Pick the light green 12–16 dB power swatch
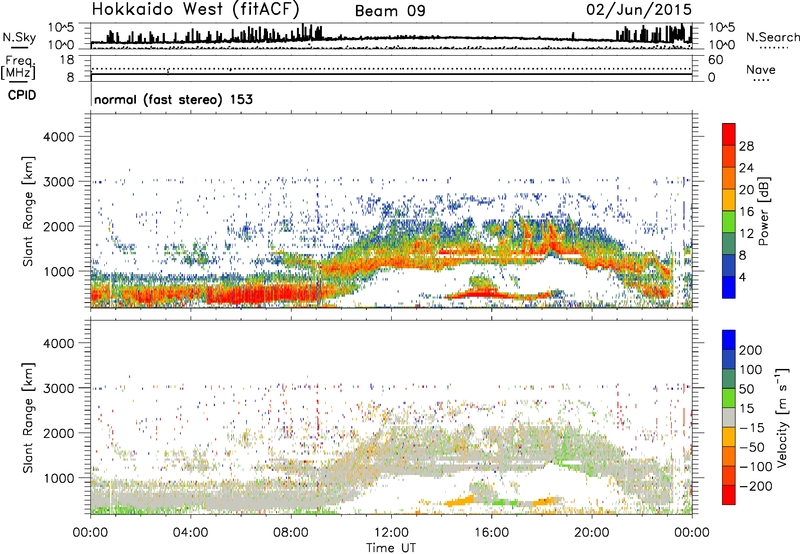The image size is (800, 554). click(x=729, y=222)
